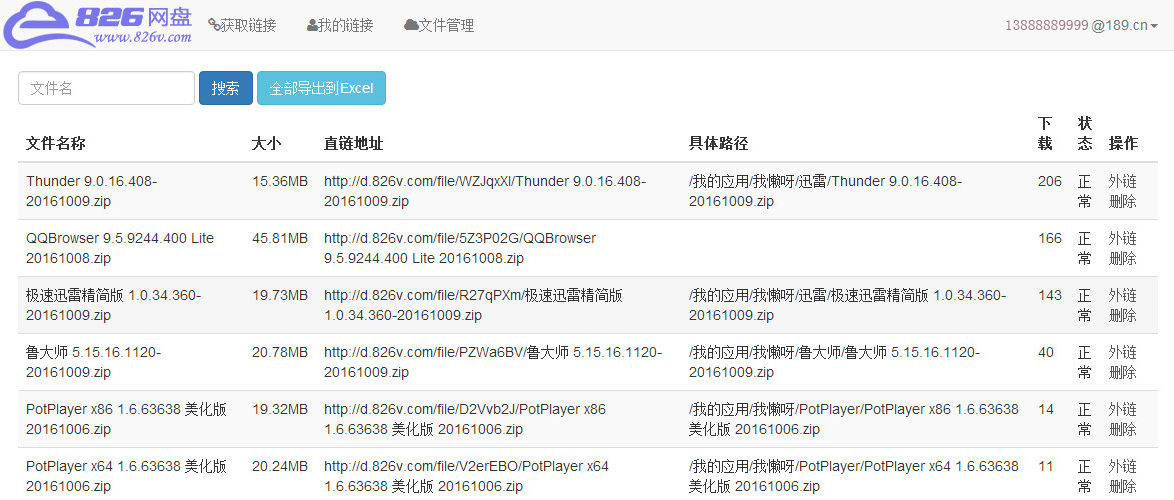Click 外链 for 极速迅雷精简版 row
This screenshot has width=1174, height=500.
coord(1122,296)
